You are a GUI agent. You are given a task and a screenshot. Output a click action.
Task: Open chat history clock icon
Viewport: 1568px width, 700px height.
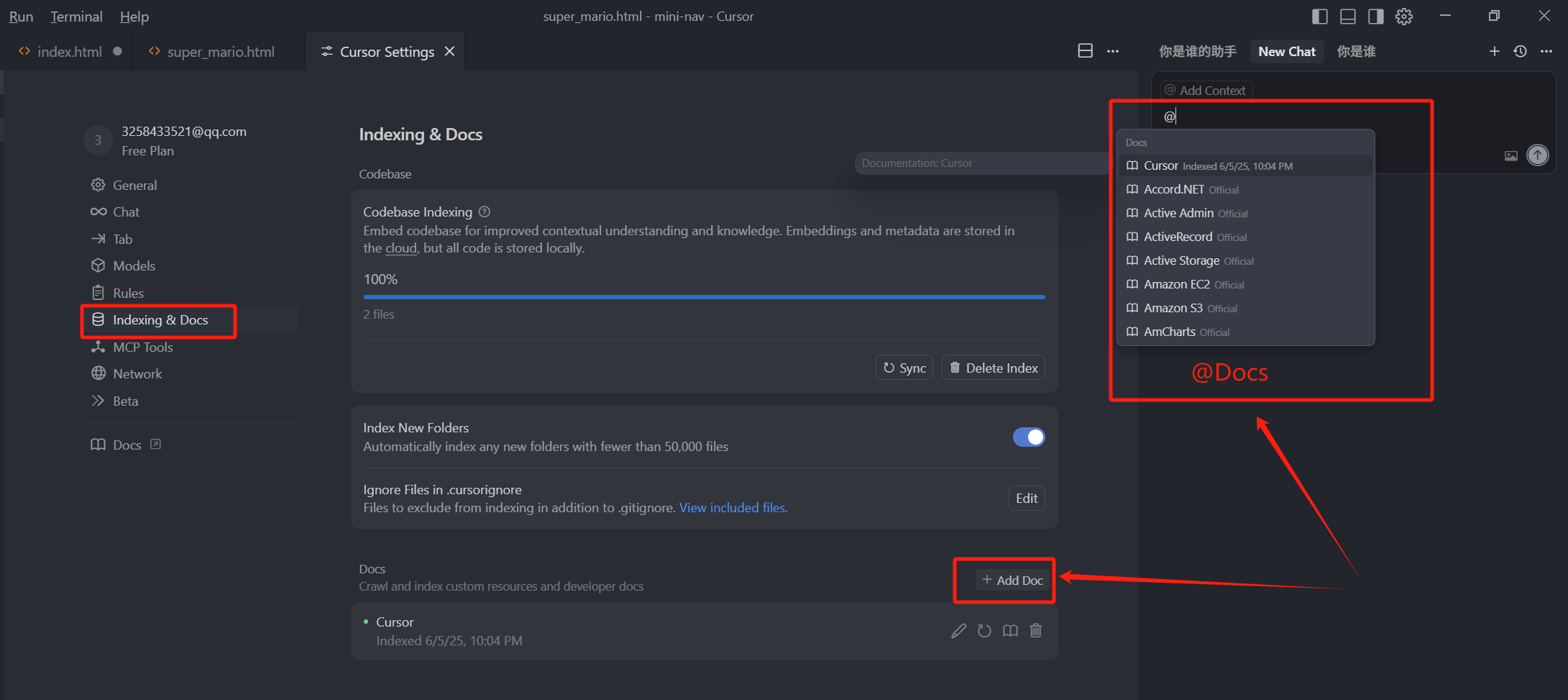pos(1521,51)
